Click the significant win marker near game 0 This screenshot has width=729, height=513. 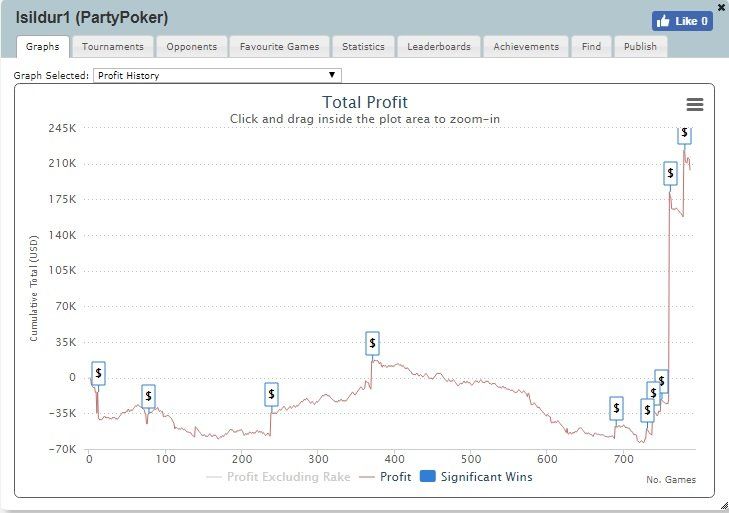(98, 373)
